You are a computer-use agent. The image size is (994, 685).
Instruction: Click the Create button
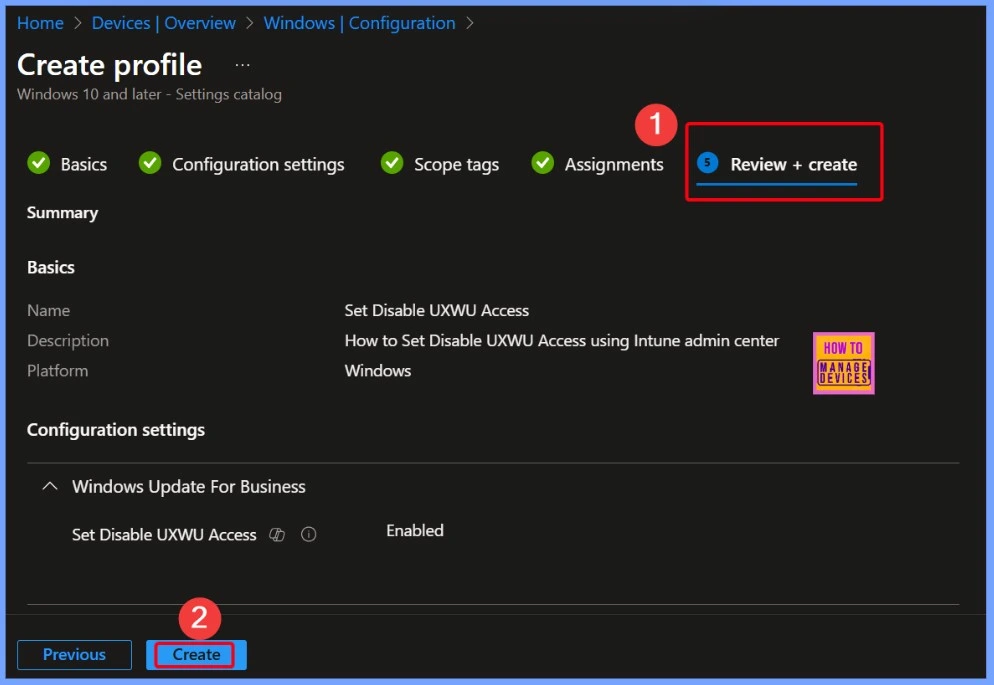point(197,655)
